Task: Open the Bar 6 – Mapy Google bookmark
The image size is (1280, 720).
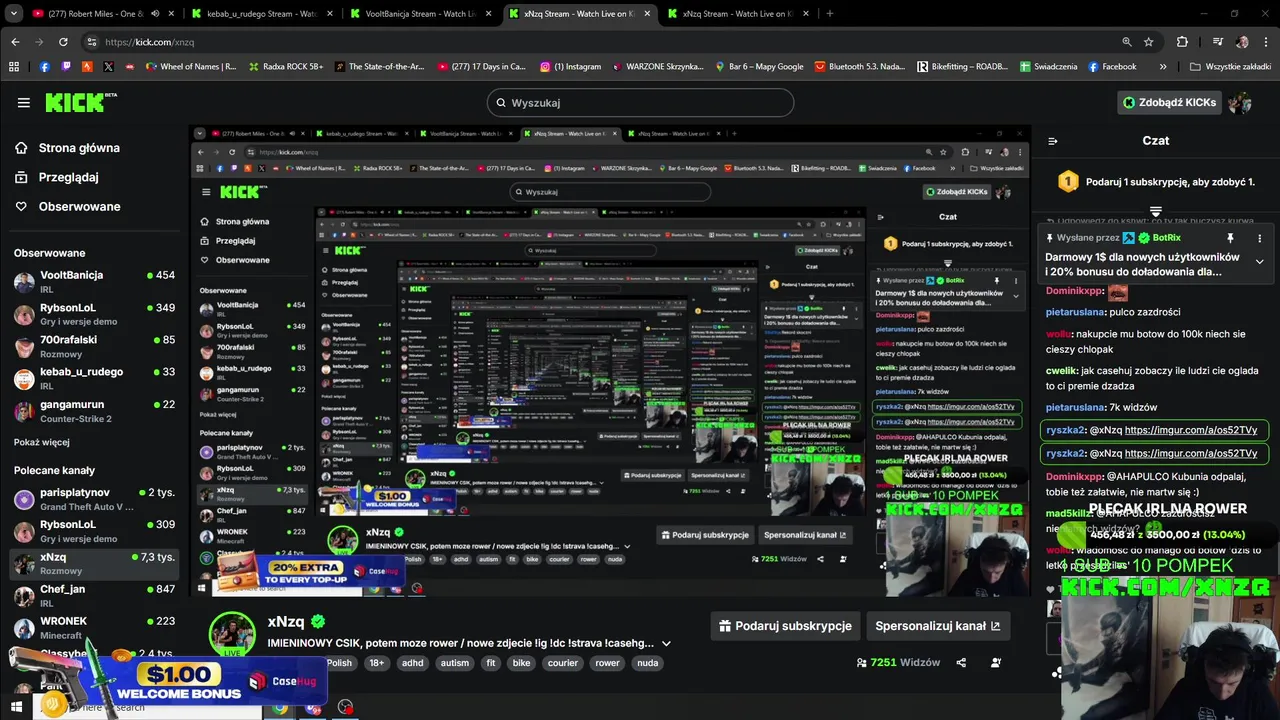Action: pos(759,67)
